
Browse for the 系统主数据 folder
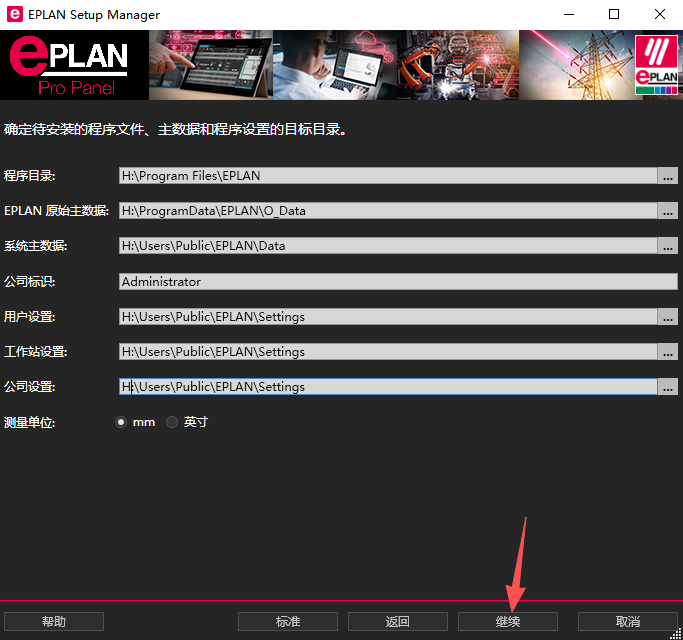pos(667,246)
